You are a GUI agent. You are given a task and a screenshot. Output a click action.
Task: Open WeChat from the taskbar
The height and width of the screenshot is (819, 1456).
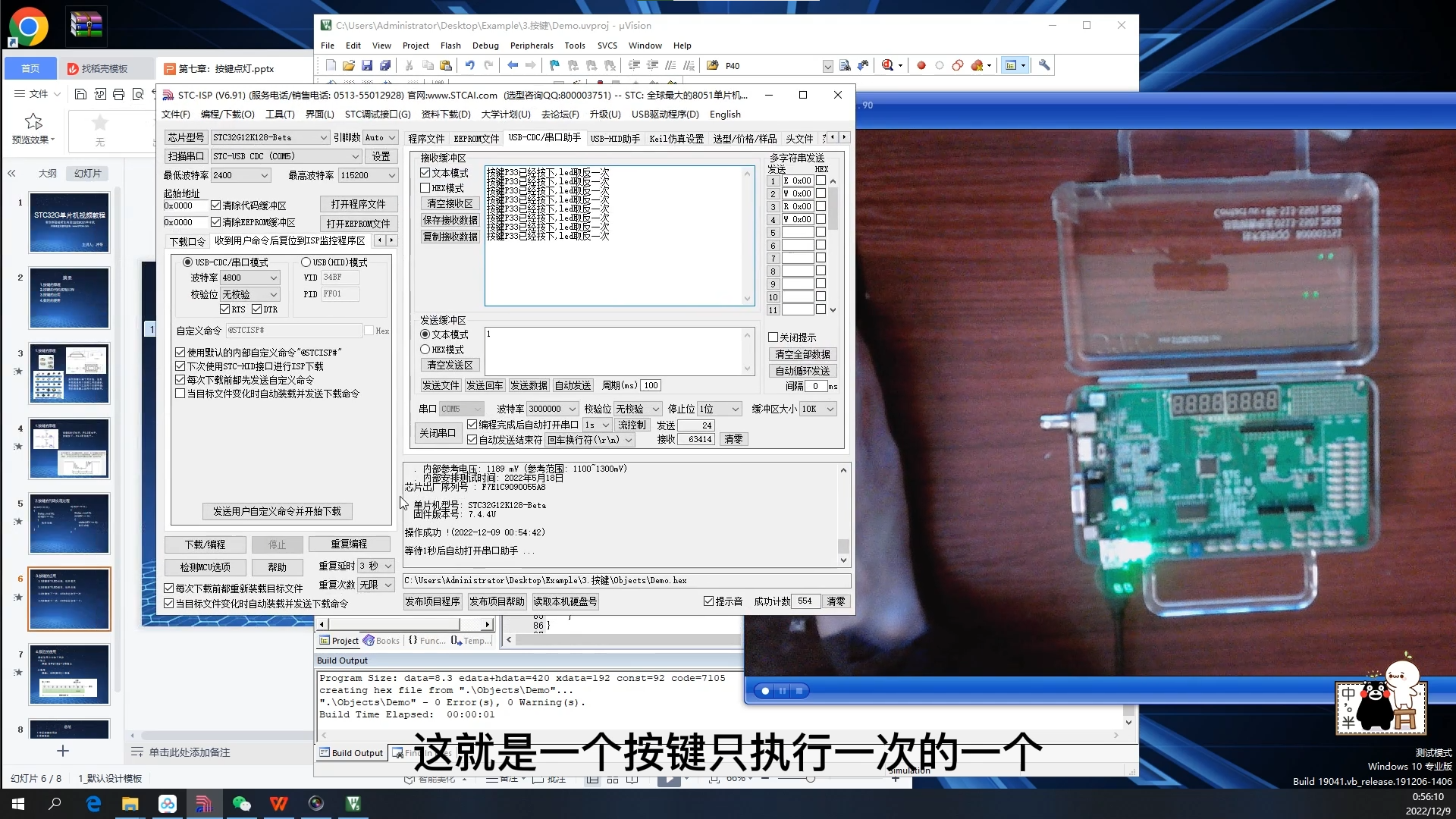pyautogui.click(x=241, y=804)
